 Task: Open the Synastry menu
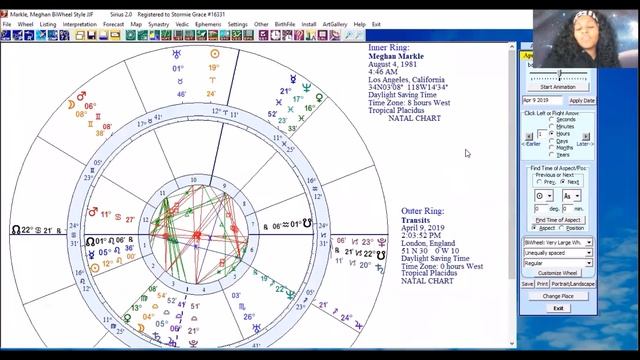point(158,24)
